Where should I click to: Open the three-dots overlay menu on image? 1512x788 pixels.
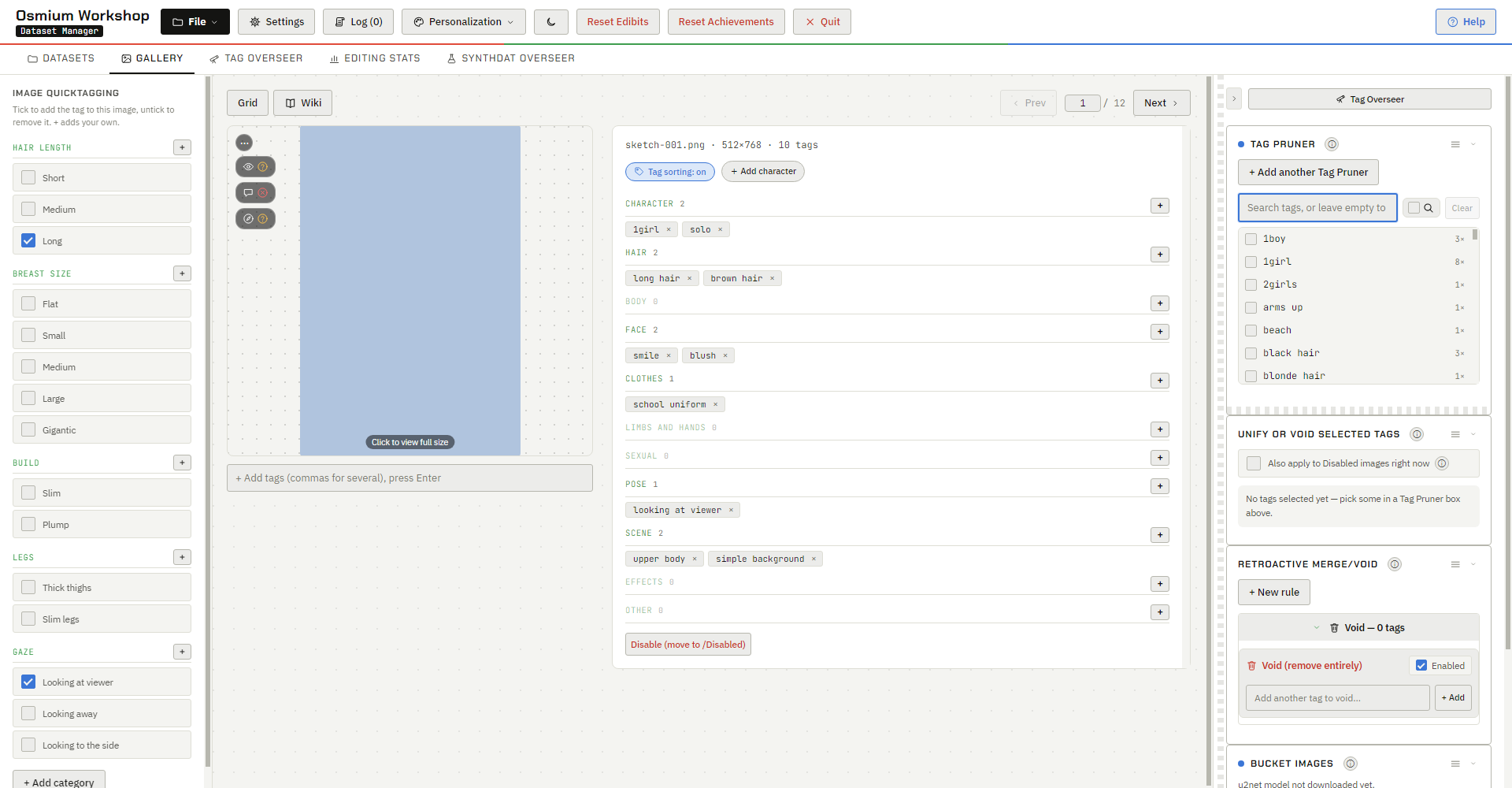coord(244,143)
